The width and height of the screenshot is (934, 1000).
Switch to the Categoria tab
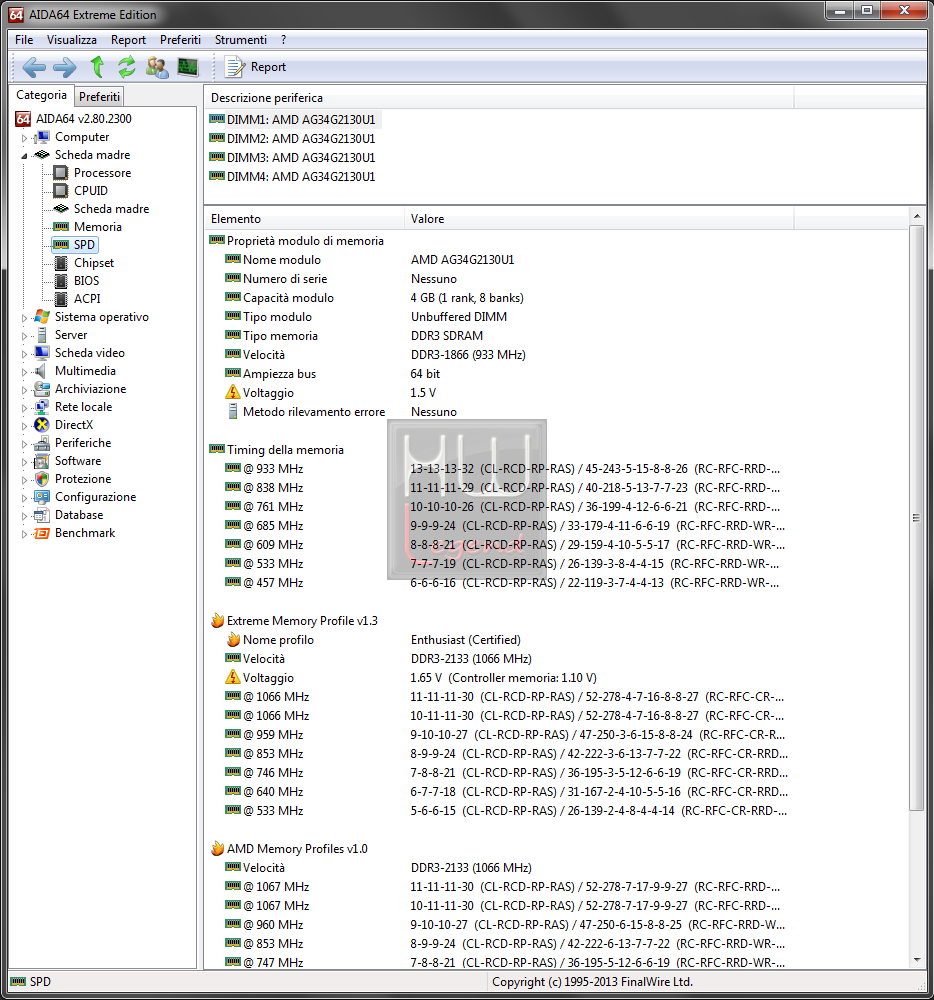point(41,94)
